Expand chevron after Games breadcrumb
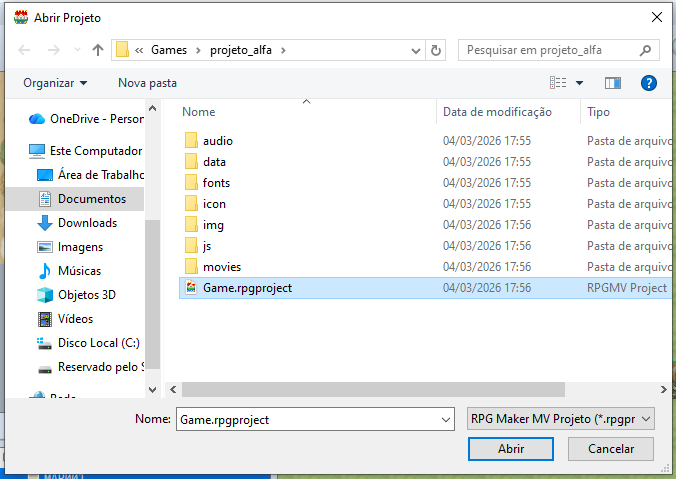This screenshot has width=676, height=479. pos(198,50)
